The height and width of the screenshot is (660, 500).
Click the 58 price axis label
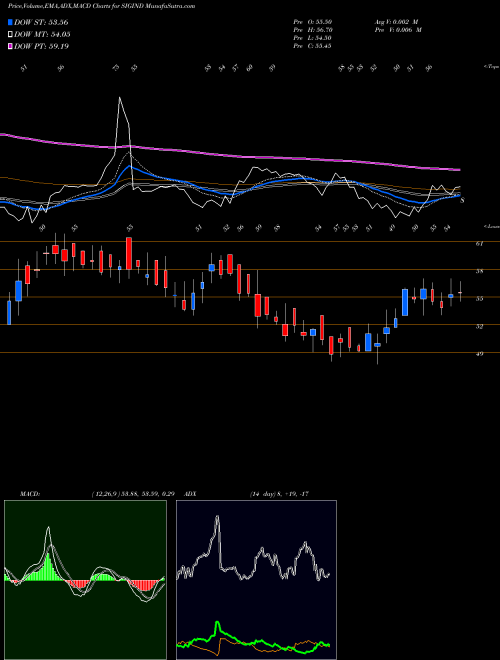tap(480, 271)
